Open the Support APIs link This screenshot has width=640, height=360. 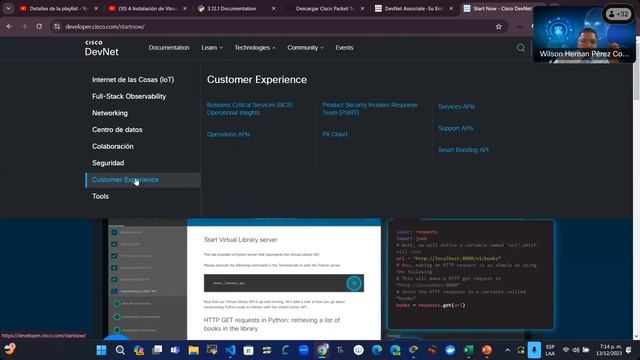click(456, 128)
